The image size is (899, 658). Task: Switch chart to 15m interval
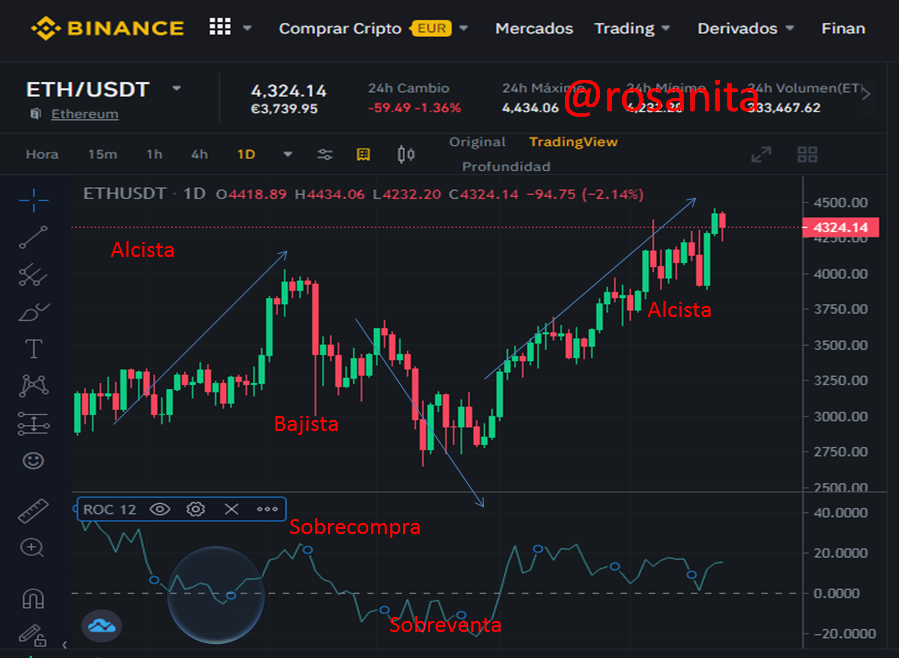[x=103, y=154]
